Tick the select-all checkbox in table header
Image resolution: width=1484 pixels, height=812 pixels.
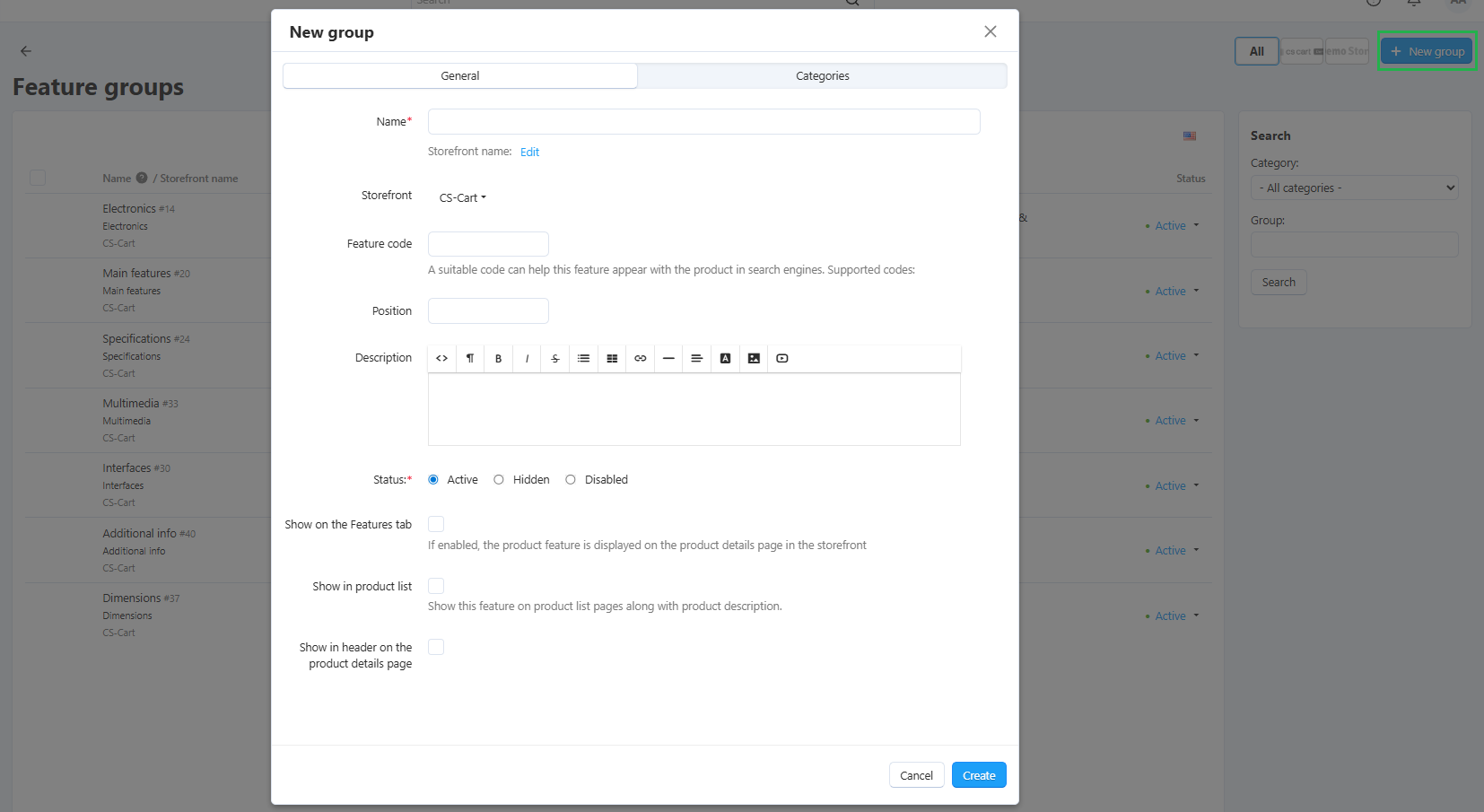[x=38, y=178]
